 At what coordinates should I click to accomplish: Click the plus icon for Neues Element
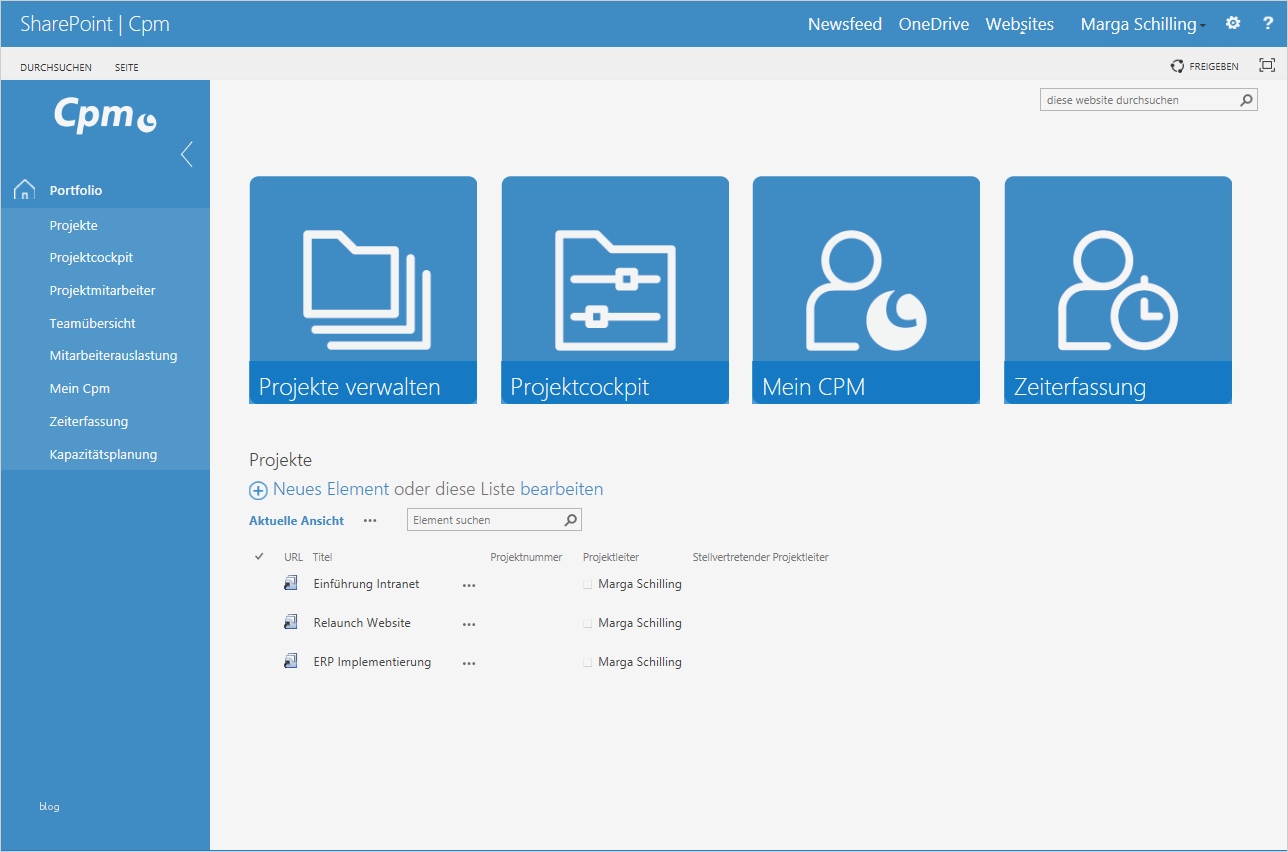coord(258,490)
